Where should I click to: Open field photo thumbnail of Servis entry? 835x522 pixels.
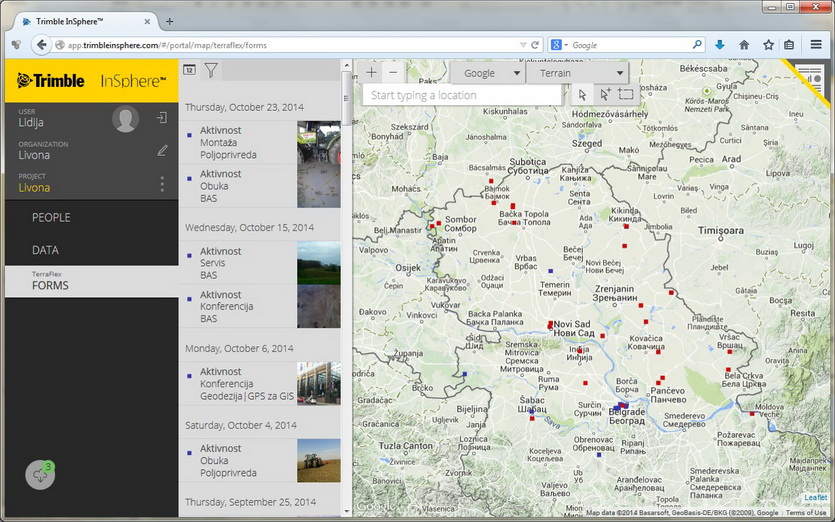[x=318, y=263]
